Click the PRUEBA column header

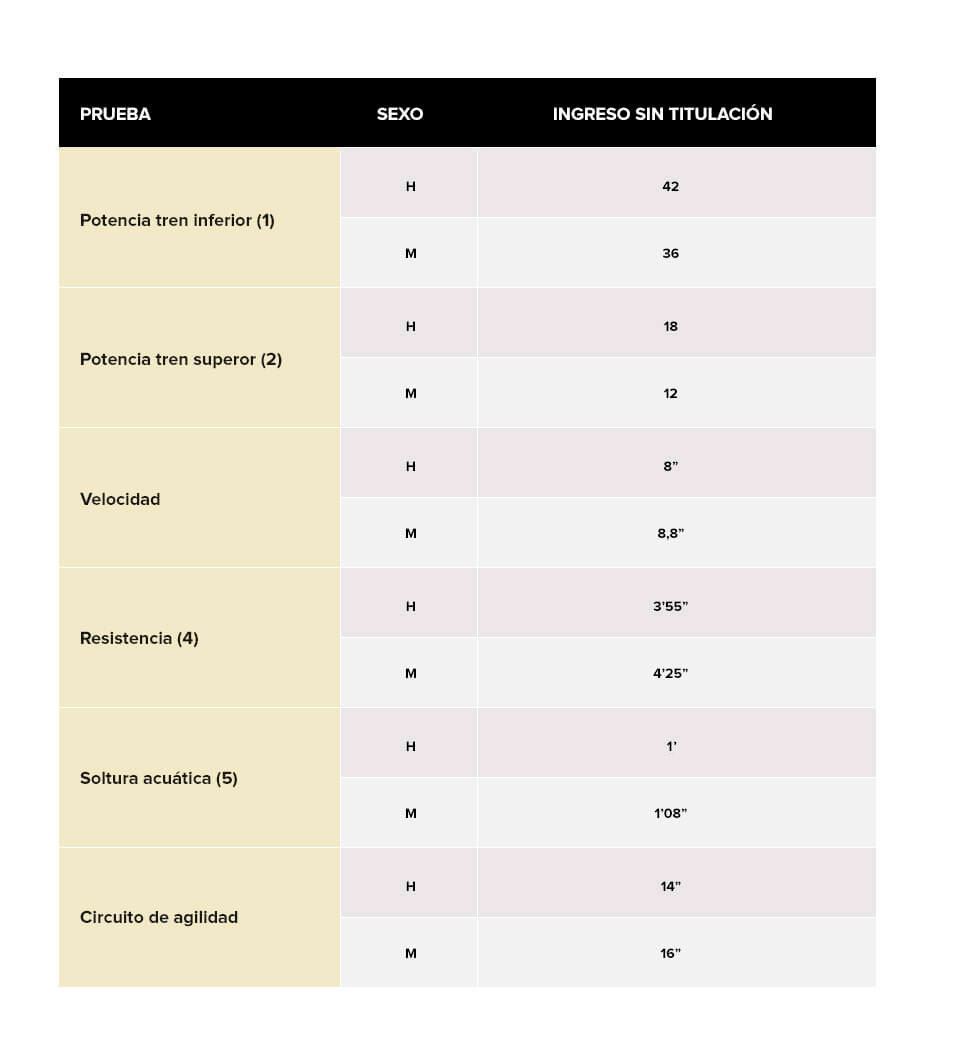(115, 114)
